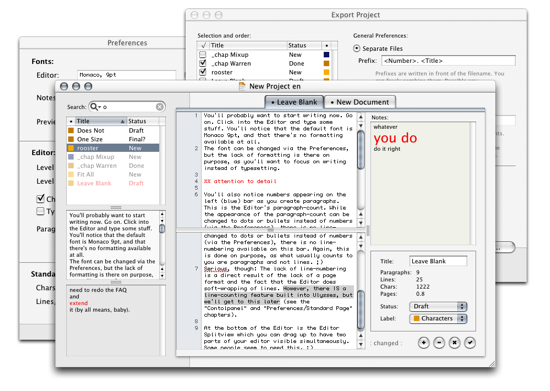Switch to the New Document tab
550x391 pixels.
click(360, 102)
